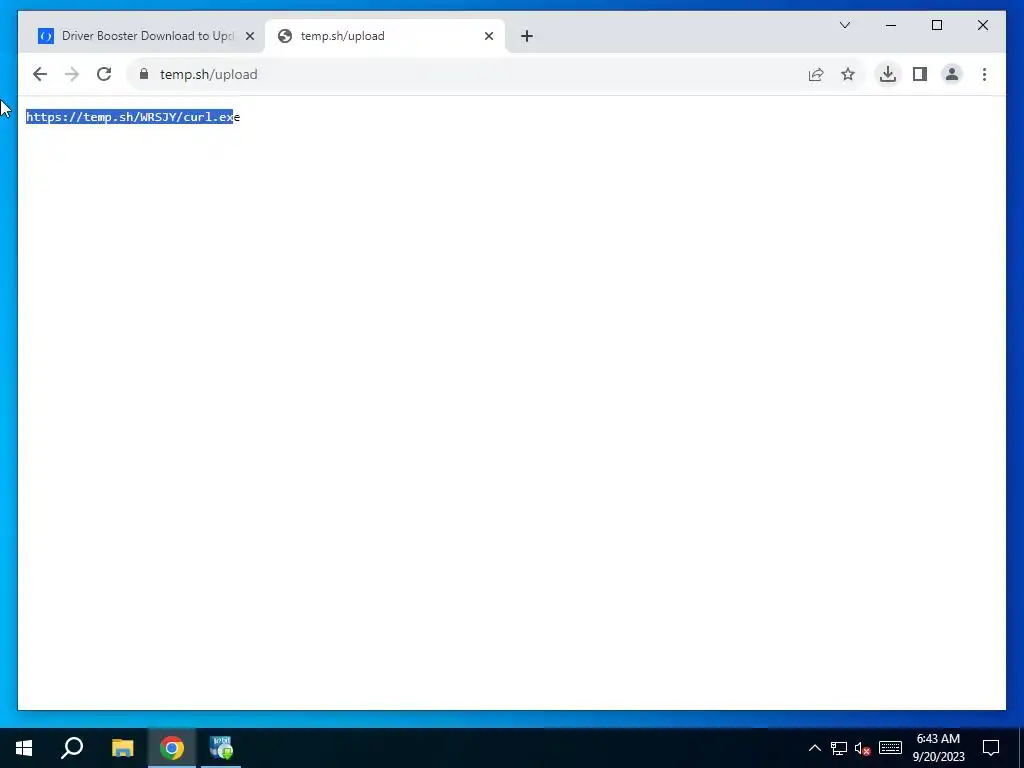Click the forward navigation arrow
Image resolution: width=1024 pixels, height=768 pixels.
(72, 74)
